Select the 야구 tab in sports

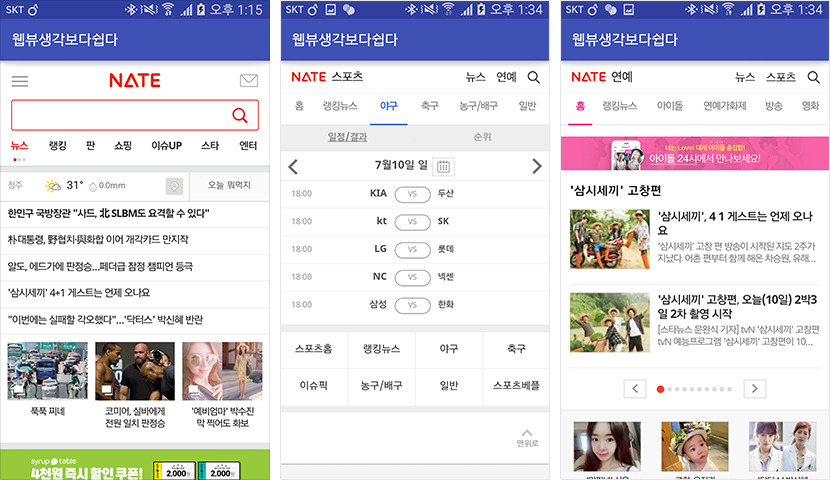(389, 106)
